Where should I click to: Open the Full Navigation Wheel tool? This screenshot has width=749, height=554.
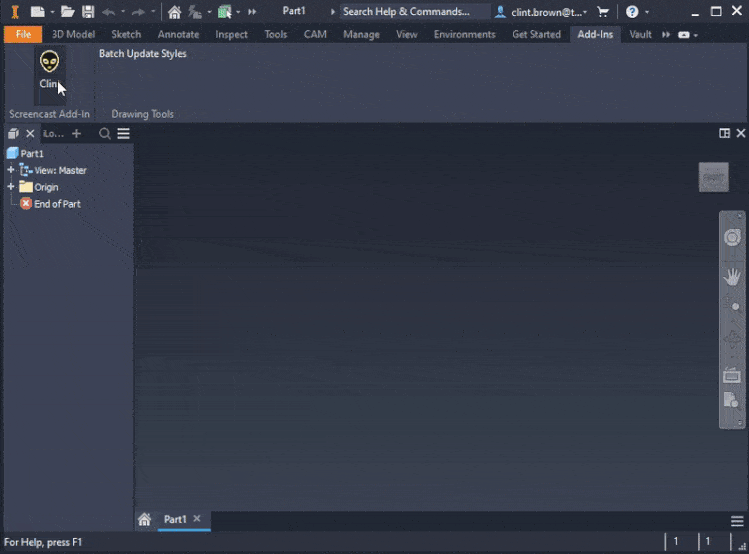pyautogui.click(x=732, y=238)
